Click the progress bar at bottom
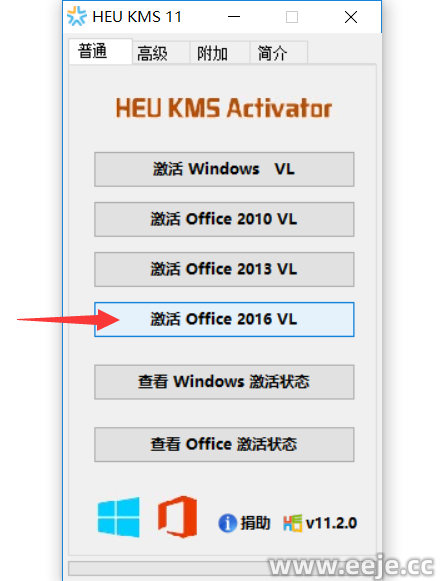The image size is (441, 581). [x=222, y=568]
